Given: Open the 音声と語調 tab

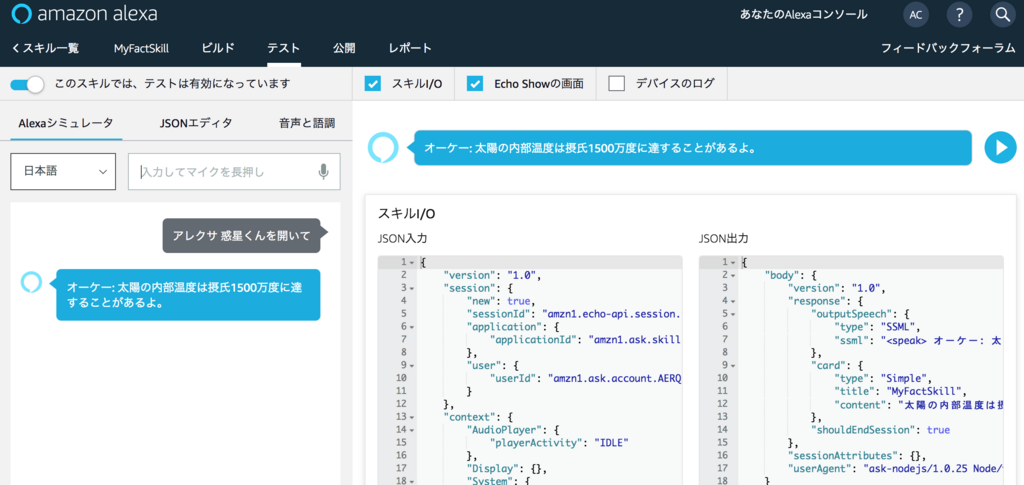Looking at the screenshot, I should (x=307, y=123).
